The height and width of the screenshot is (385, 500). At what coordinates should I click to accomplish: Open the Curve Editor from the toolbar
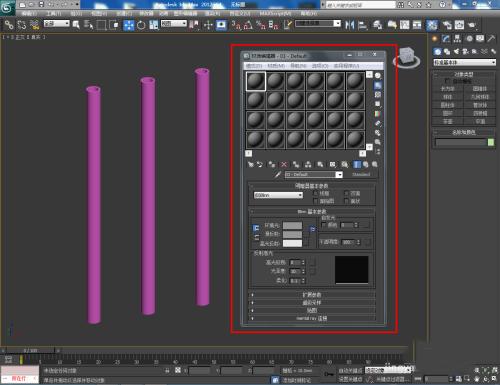click(405, 25)
